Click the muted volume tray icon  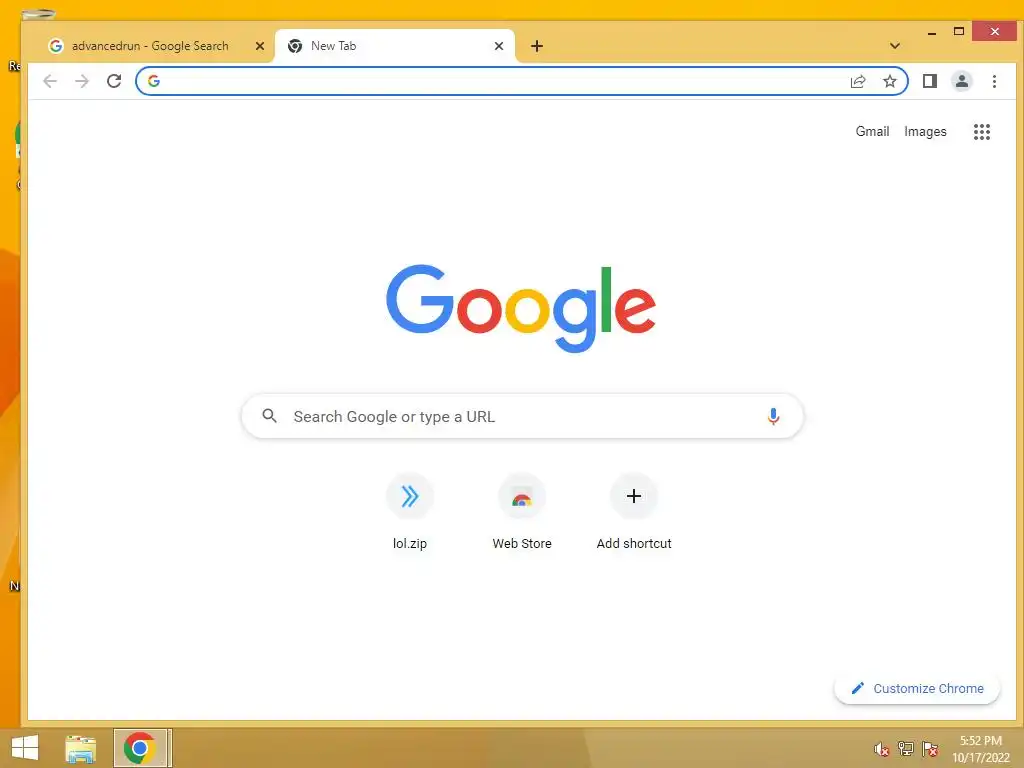882,749
